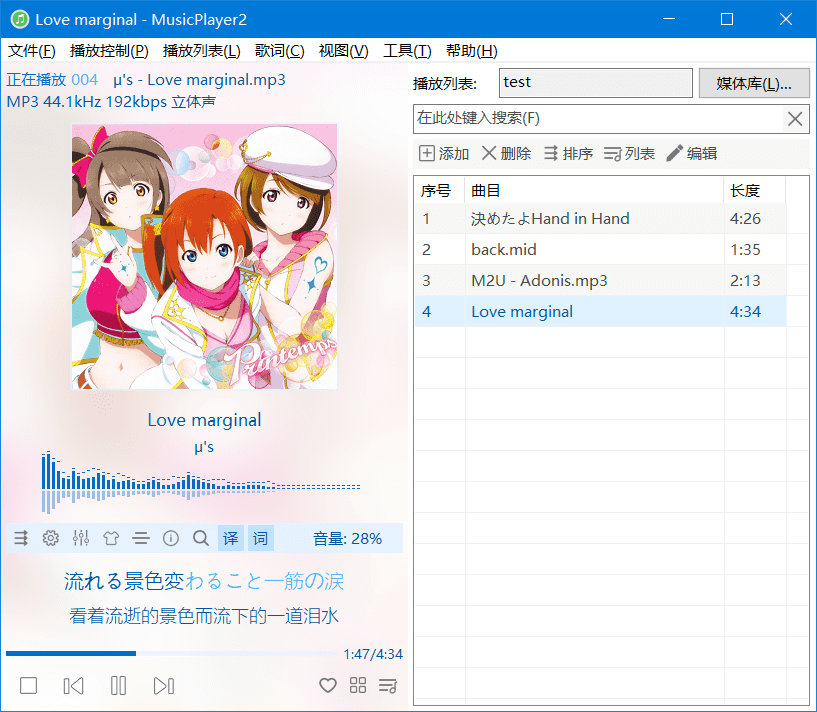Open the 视图(V) menu
The image size is (817, 712).
[x=343, y=51]
